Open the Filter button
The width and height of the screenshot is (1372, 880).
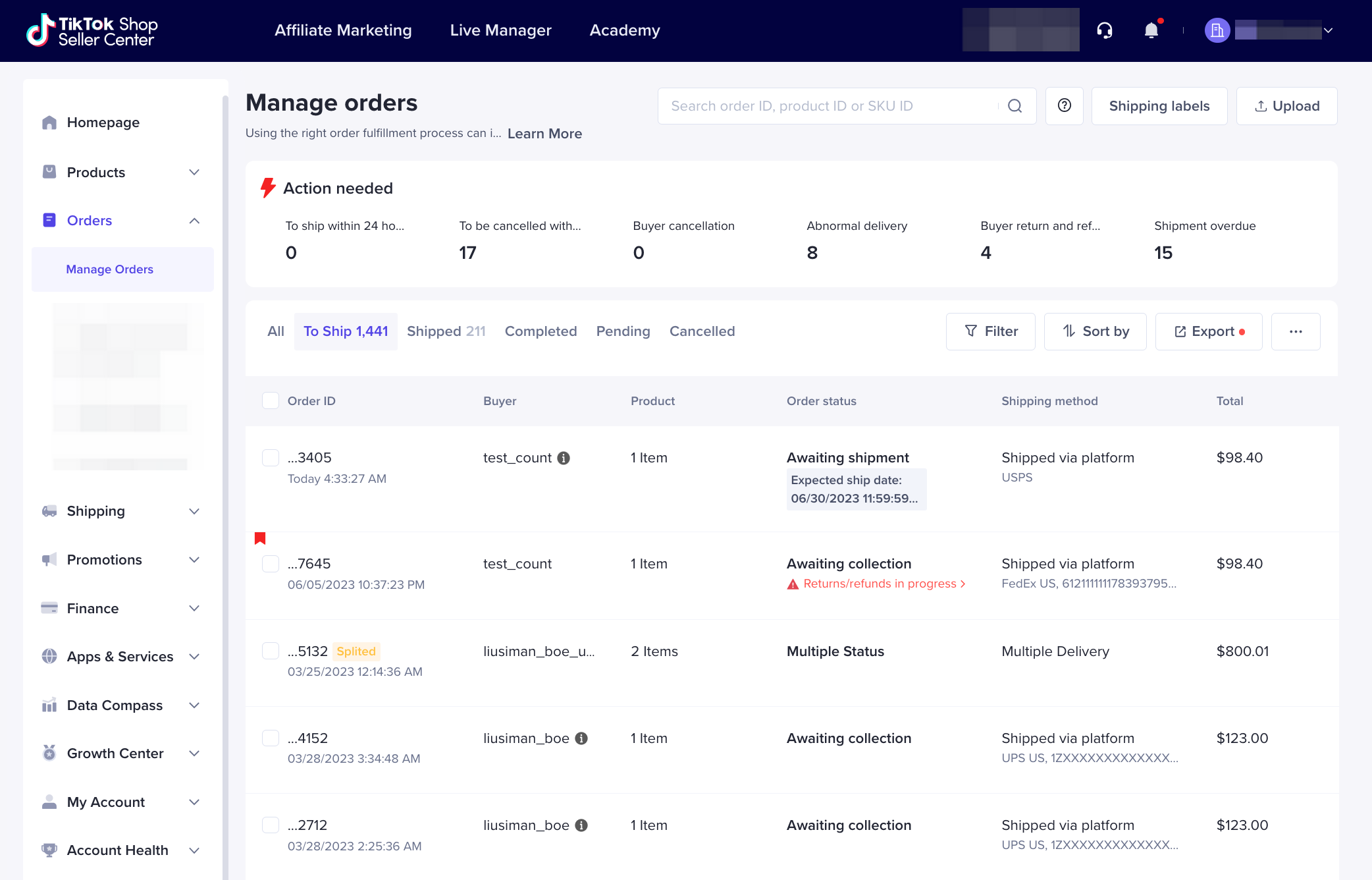990,331
